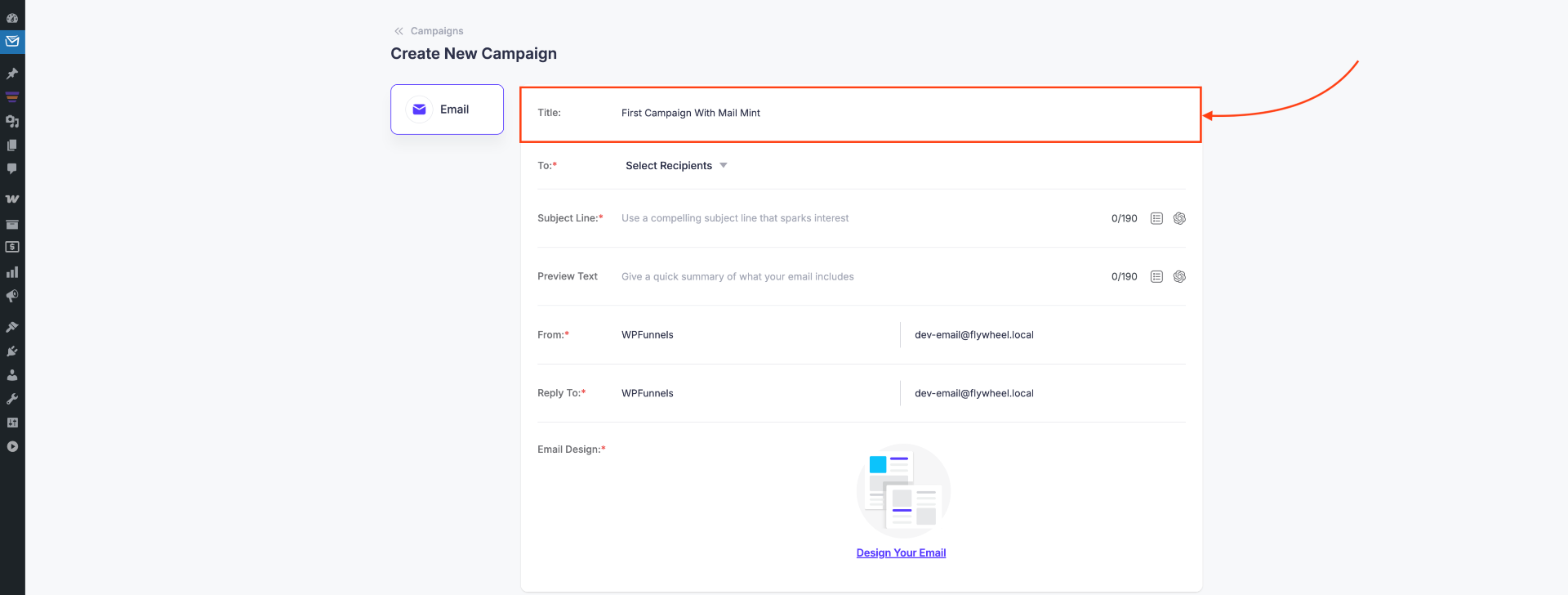
Task: Click the email design template illustration
Action: pos(903,490)
